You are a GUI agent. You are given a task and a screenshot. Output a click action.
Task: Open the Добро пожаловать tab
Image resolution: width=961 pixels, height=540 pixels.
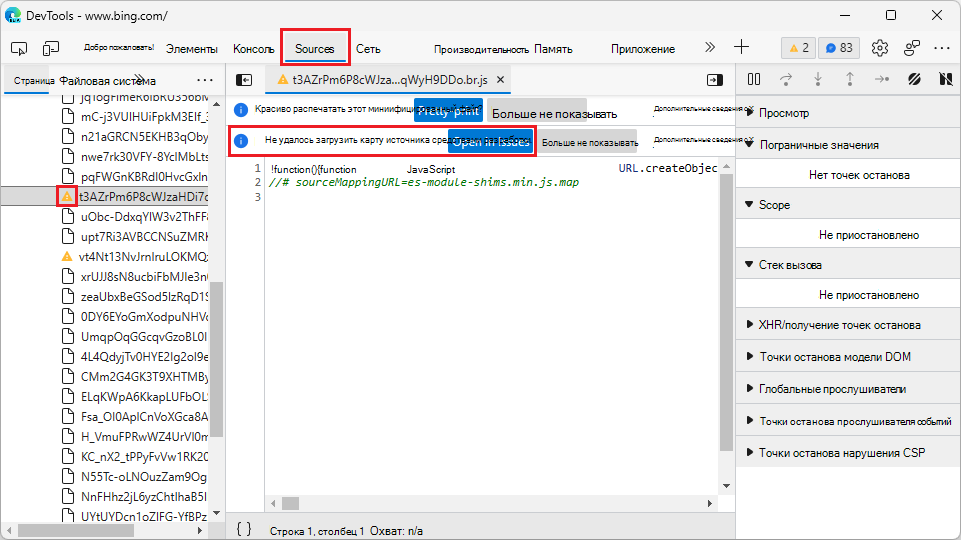[119, 47]
